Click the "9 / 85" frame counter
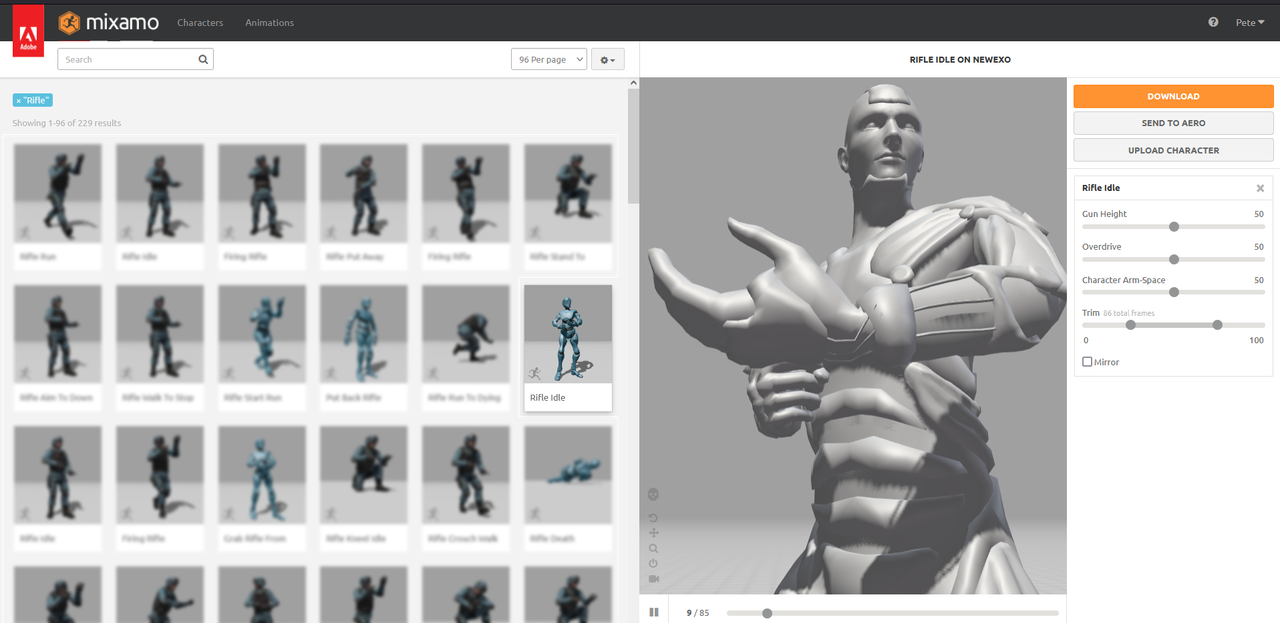The image size is (1280, 623). coord(698,613)
